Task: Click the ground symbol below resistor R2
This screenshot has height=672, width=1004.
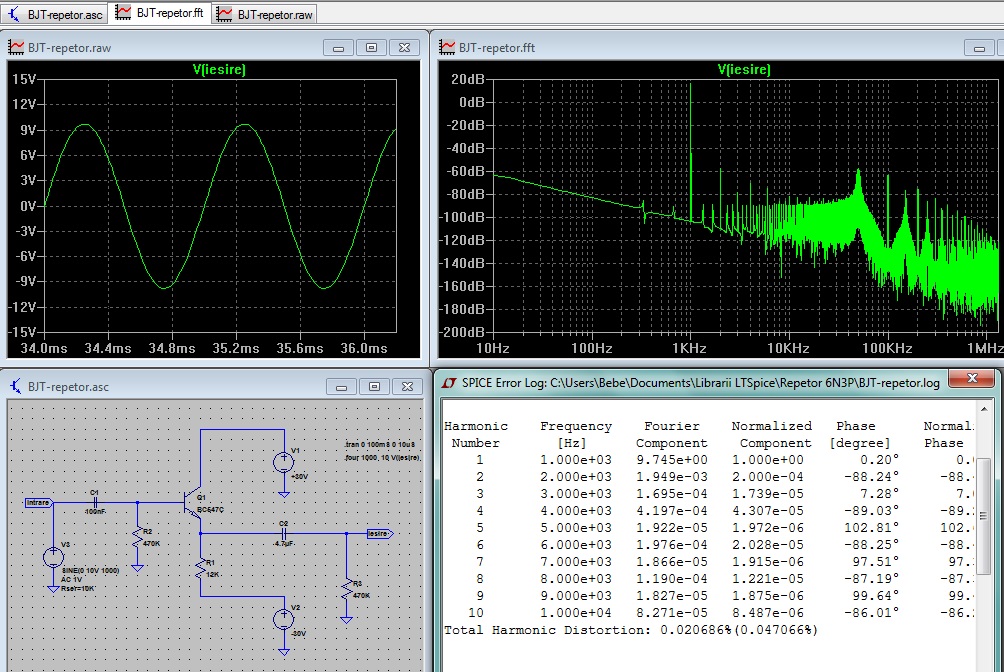Action: click(x=137, y=568)
